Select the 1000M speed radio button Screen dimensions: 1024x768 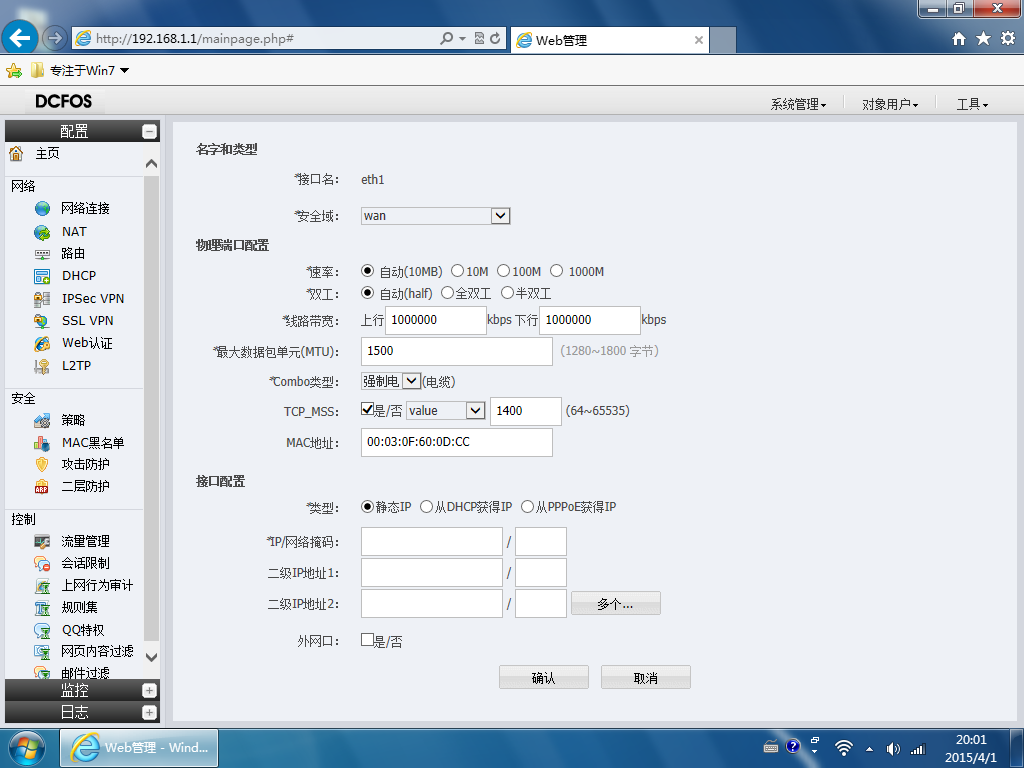click(556, 270)
